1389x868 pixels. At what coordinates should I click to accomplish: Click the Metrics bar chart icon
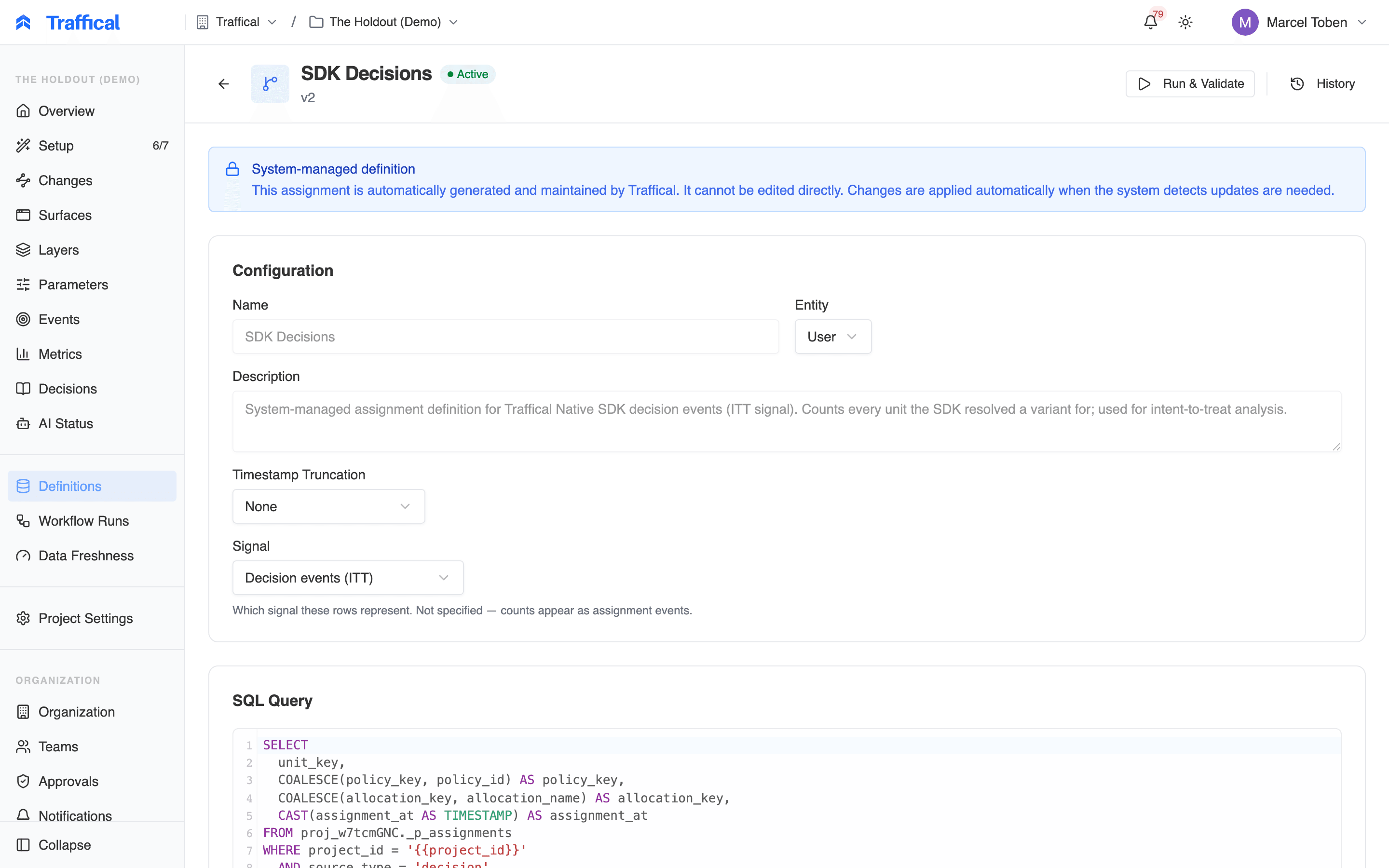click(23, 354)
